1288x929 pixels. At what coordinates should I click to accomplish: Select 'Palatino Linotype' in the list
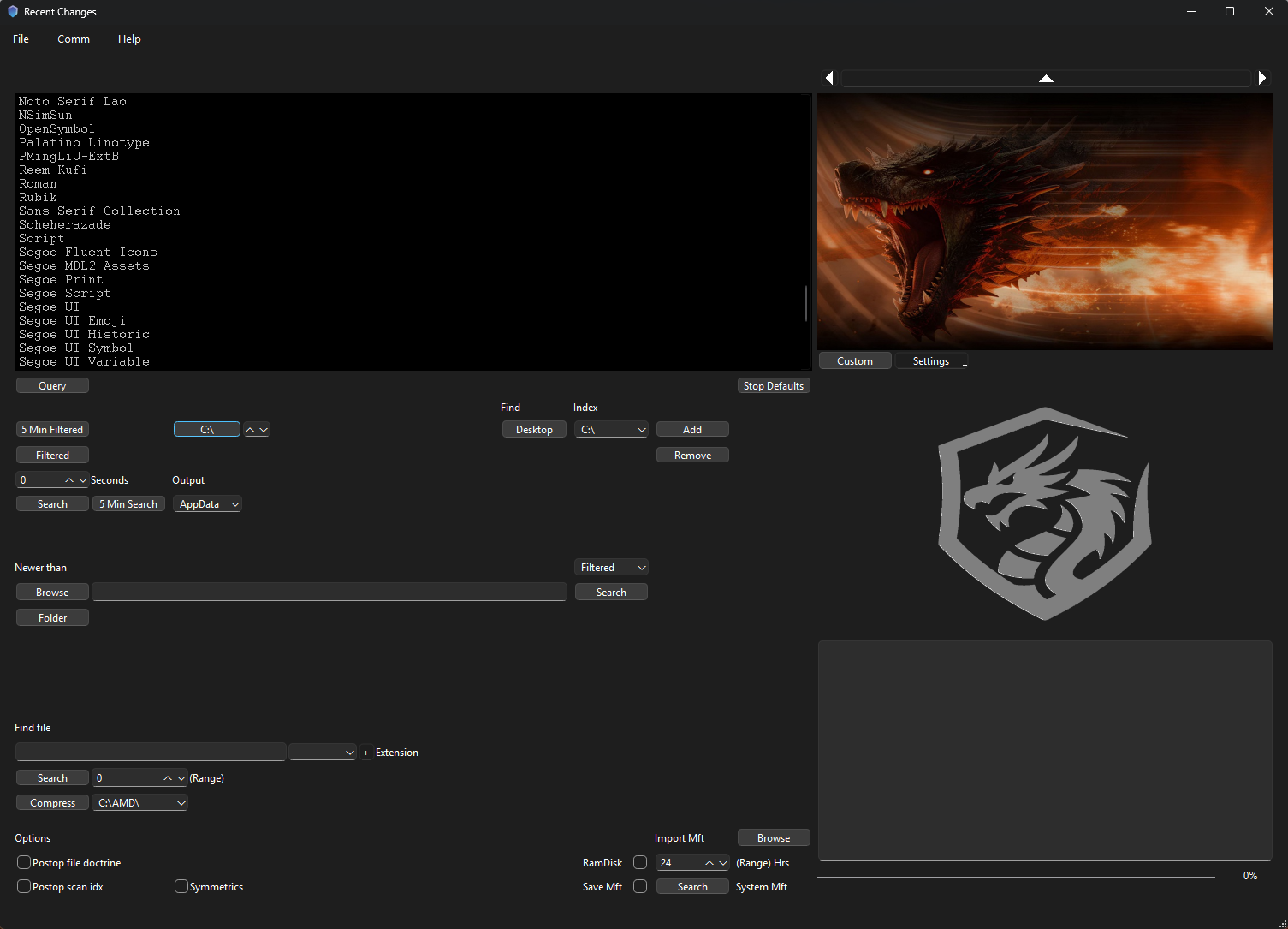pyautogui.click(x=84, y=143)
